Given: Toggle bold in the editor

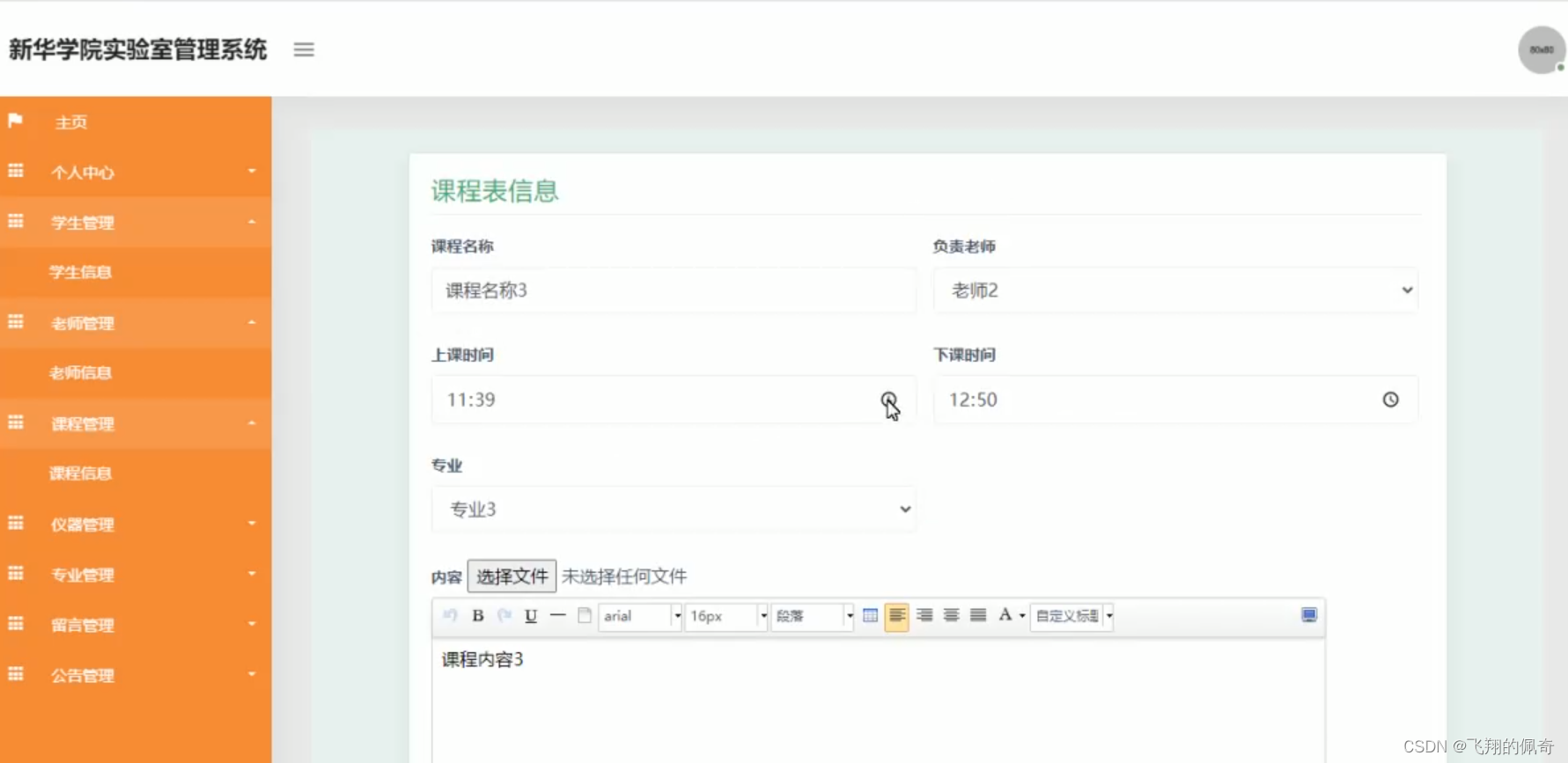Looking at the screenshot, I should pyautogui.click(x=478, y=615).
